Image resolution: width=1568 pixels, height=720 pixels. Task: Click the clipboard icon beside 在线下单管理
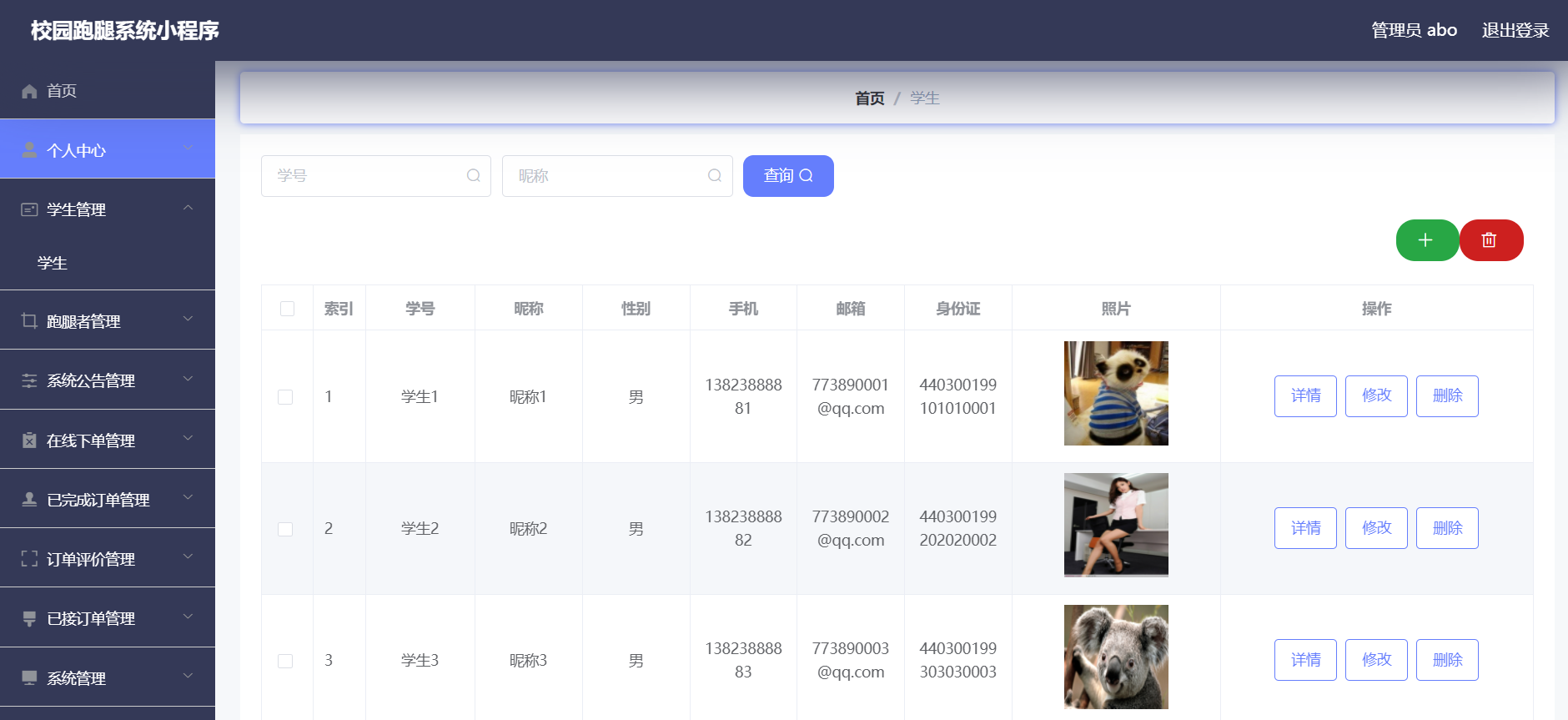click(29, 441)
